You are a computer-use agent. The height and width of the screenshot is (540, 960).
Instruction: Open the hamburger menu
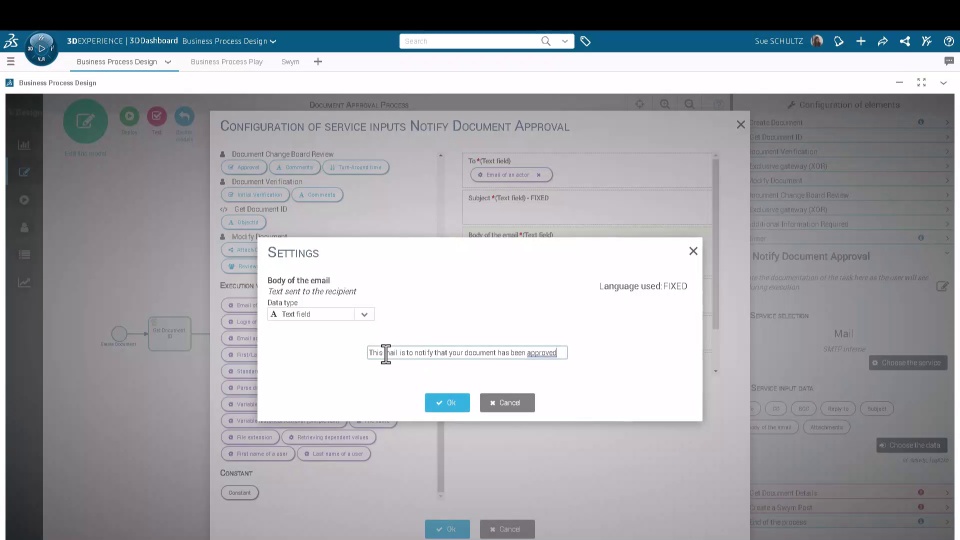point(10,61)
